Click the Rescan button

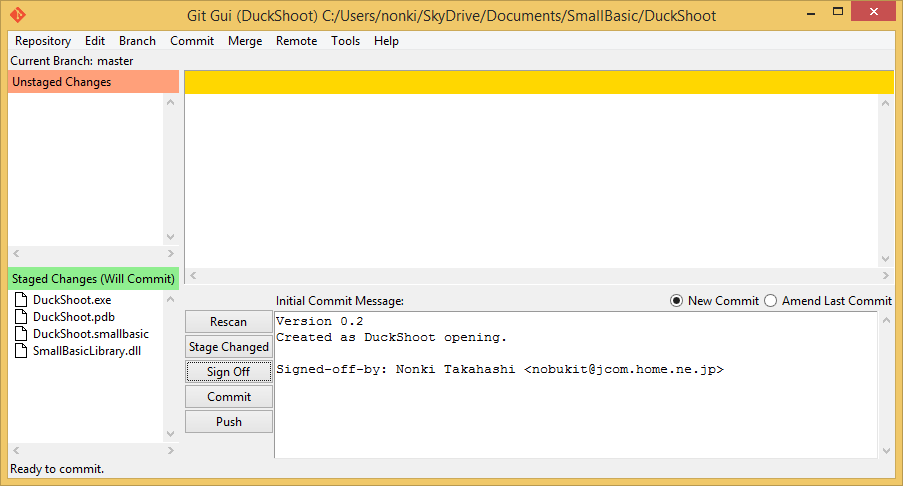(229, 322)
